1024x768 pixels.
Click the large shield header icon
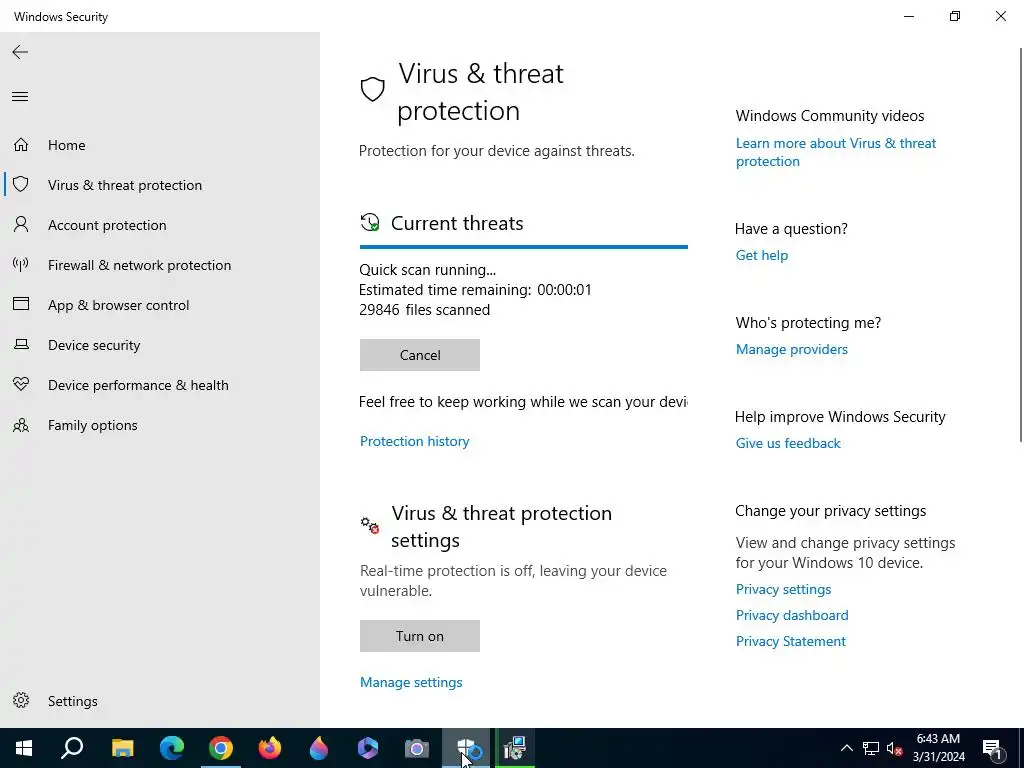(x=372, y=89)
